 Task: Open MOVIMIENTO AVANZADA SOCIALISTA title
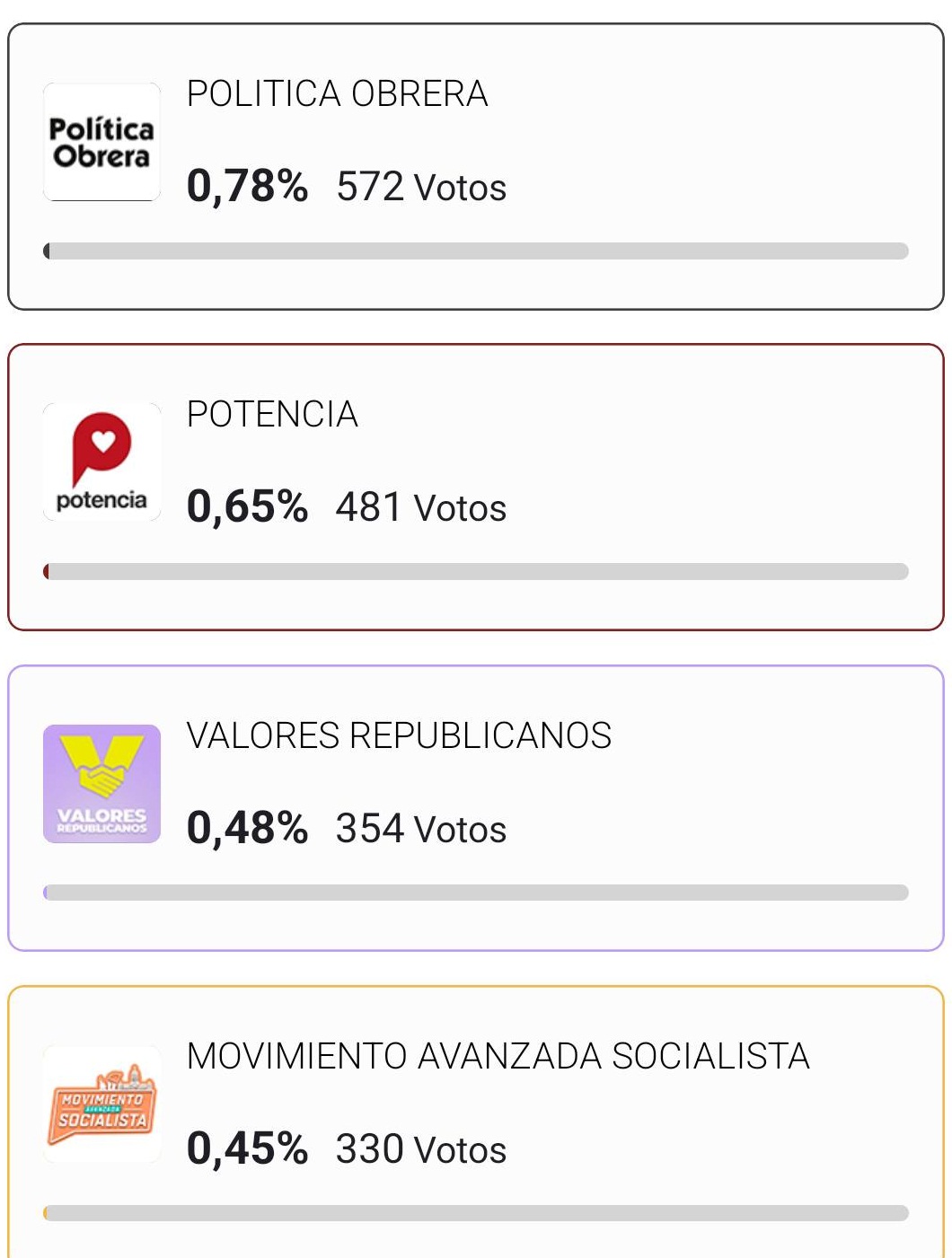click(498, 1057)
